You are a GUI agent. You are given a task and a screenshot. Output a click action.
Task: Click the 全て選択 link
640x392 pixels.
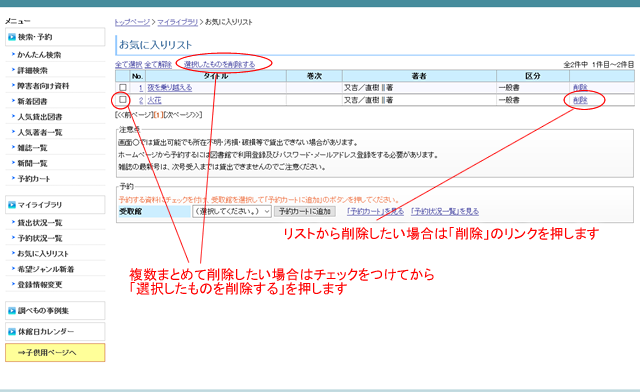pyautogui.click(x=128, y=64)
